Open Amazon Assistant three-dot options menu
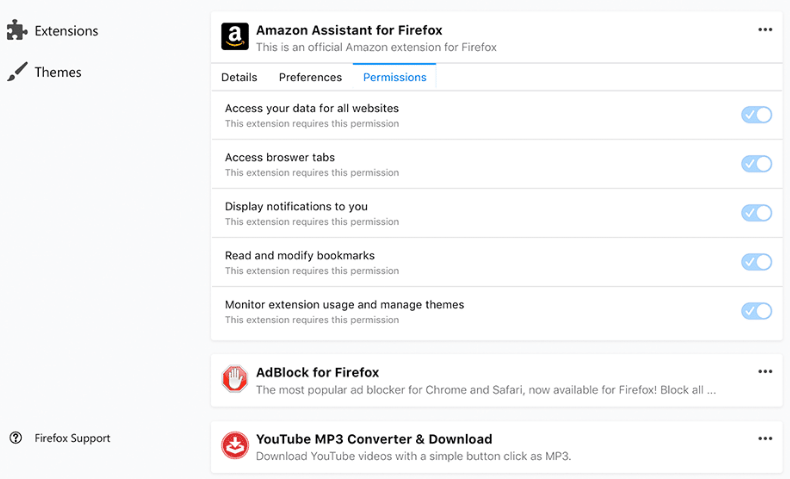This screenshot has width=790, height=479. (x=765, y=30)
